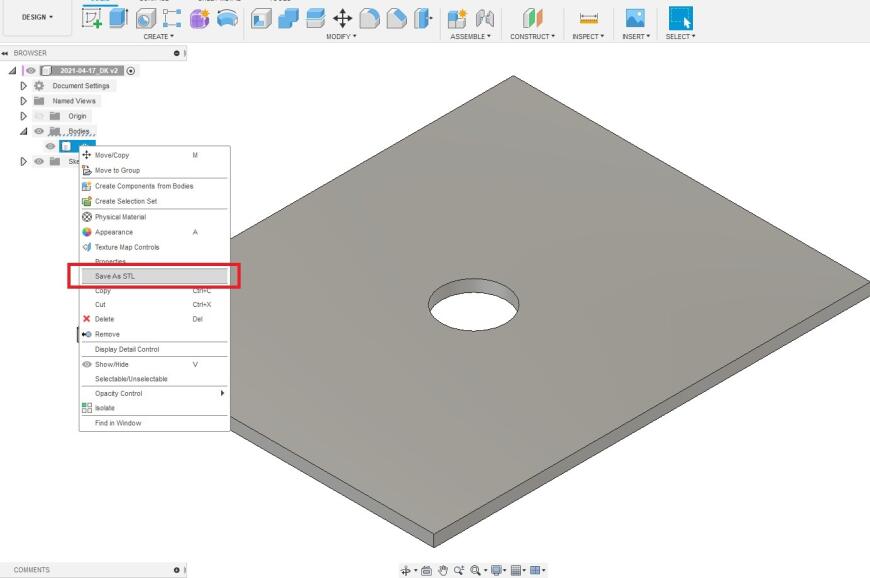Activate the root component radio button
The height and width of the screenshot is (578, 870).
[x=131, y=70]
